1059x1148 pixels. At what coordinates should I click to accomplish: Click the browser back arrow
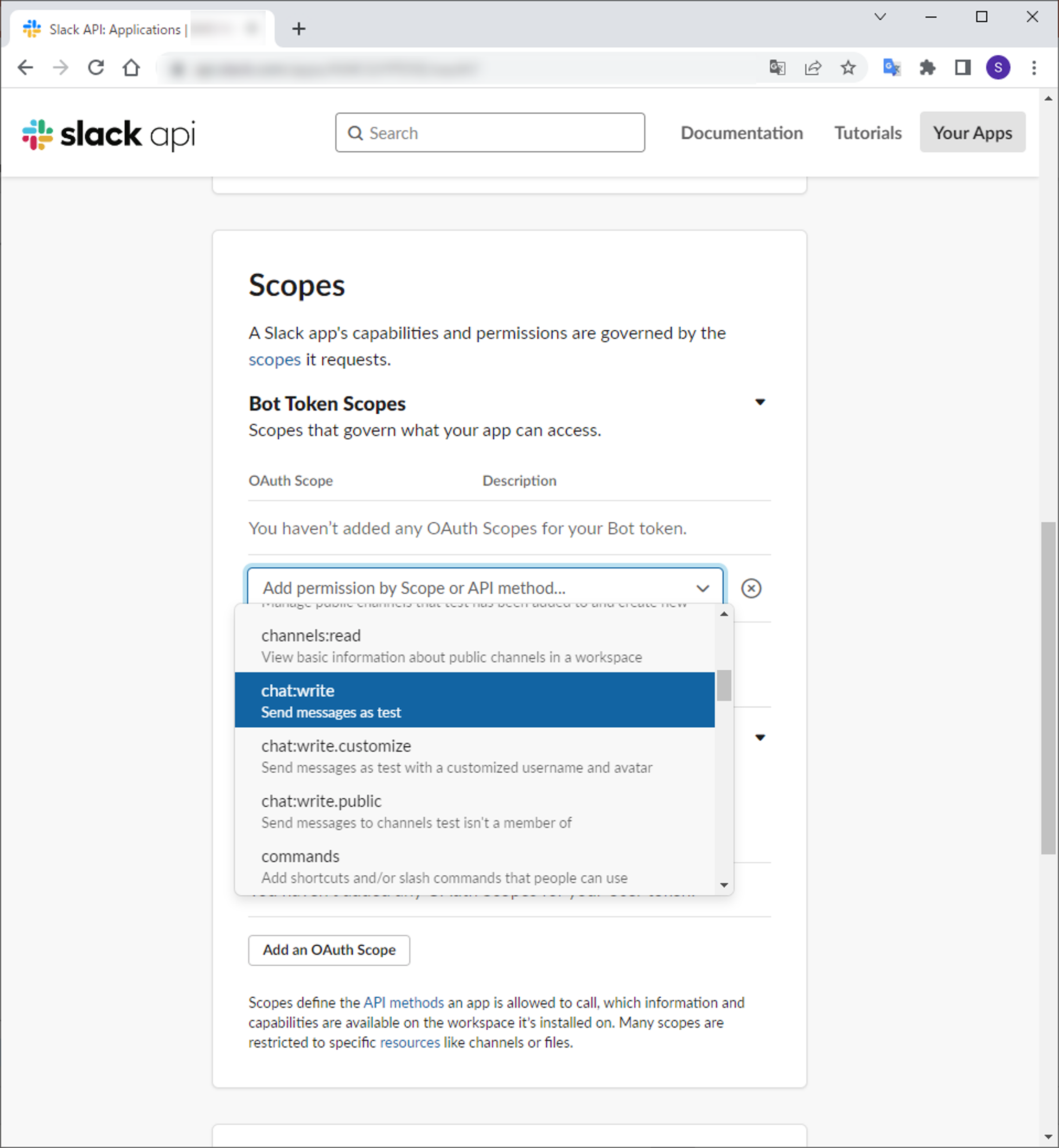point(25,68)
